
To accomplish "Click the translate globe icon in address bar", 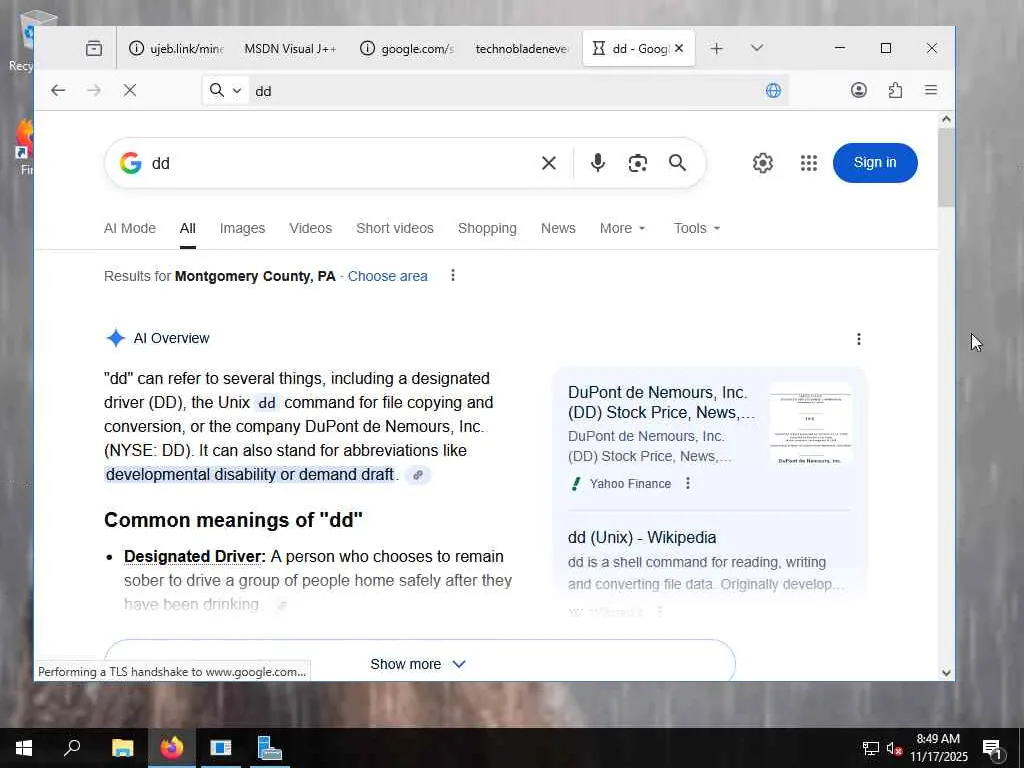I will (x=773, y=90).
